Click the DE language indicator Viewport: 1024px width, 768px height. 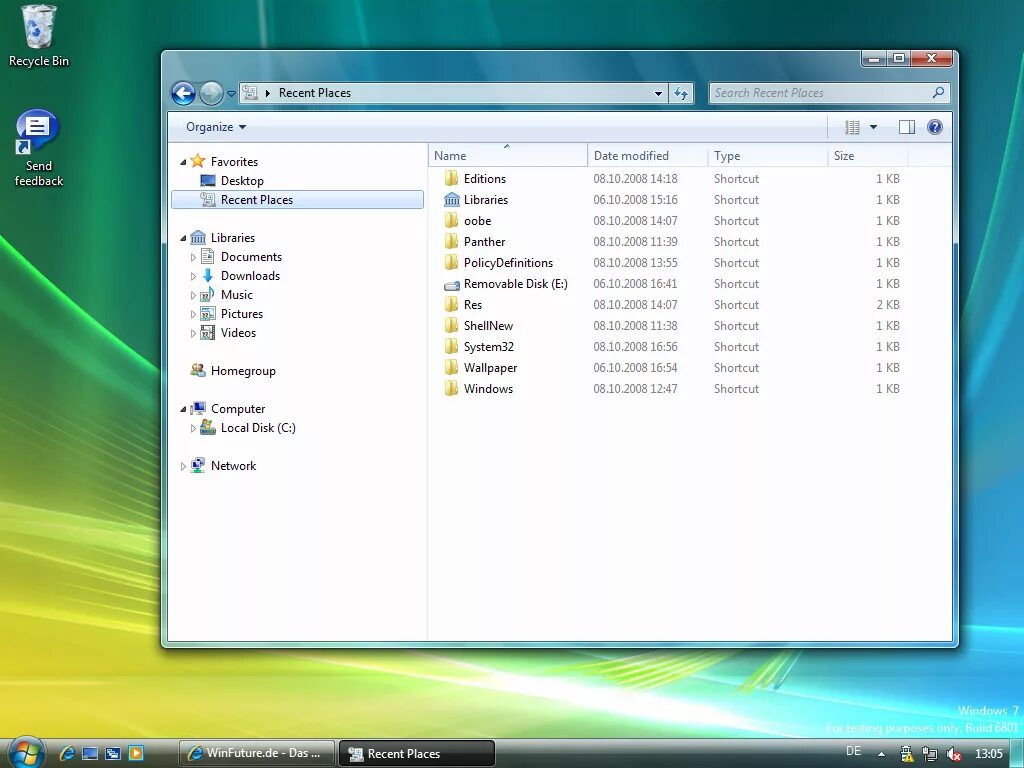853,751
